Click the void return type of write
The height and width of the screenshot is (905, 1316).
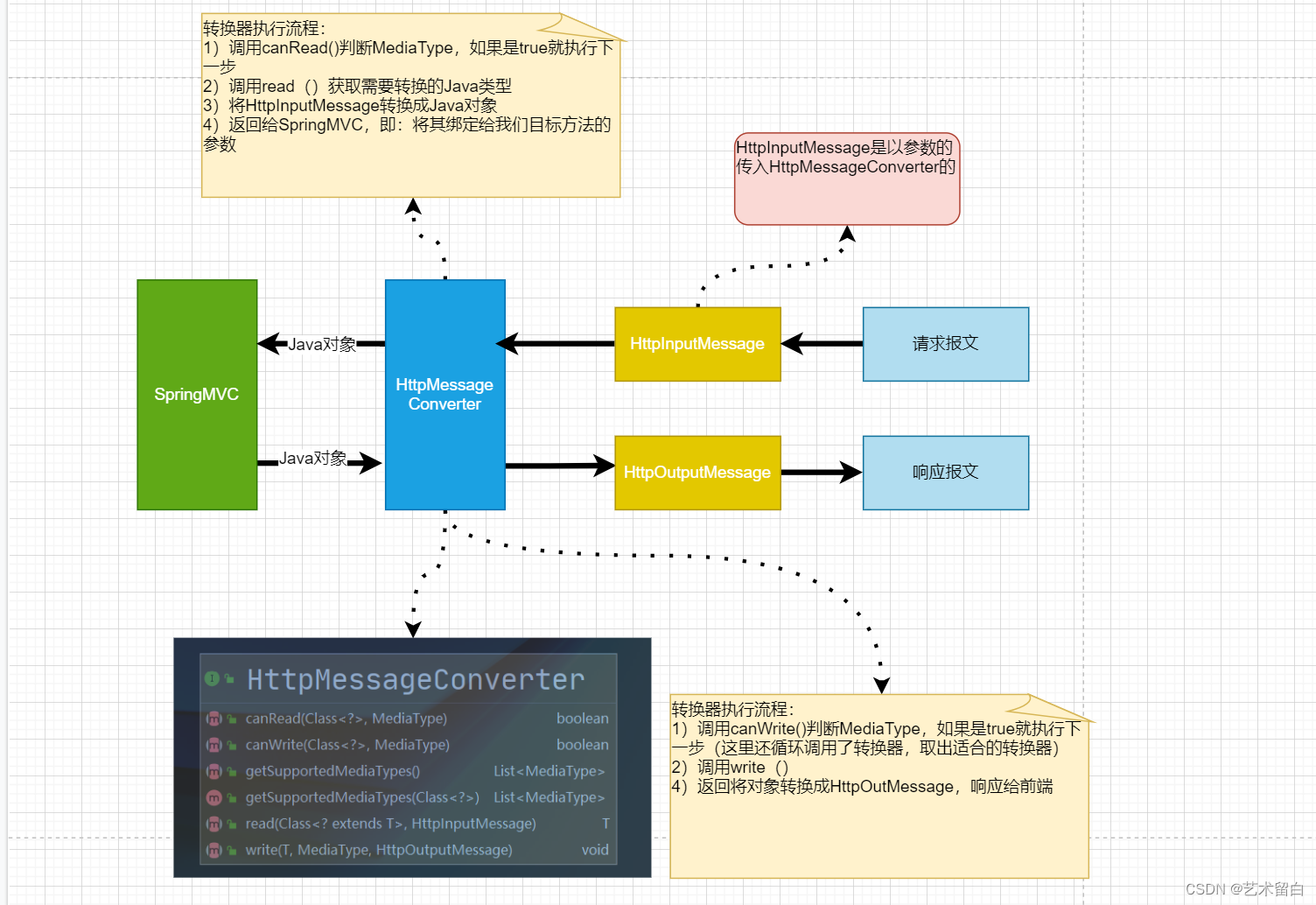(595, 850)
